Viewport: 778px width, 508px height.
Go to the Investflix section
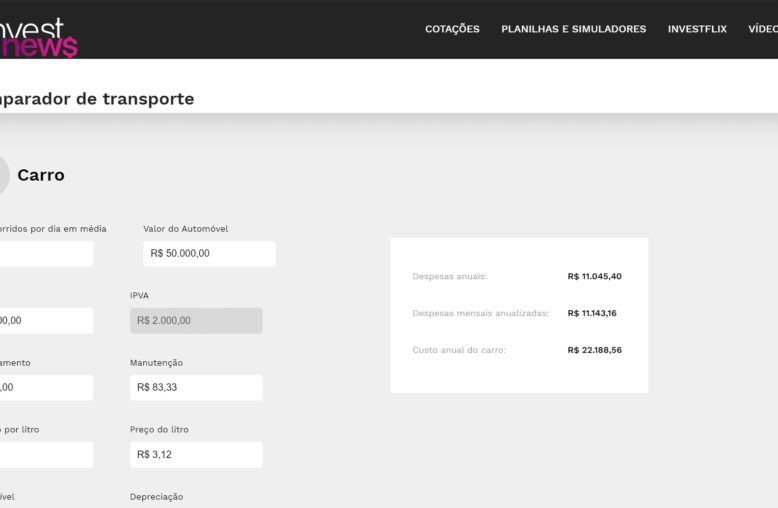(697, 29)
